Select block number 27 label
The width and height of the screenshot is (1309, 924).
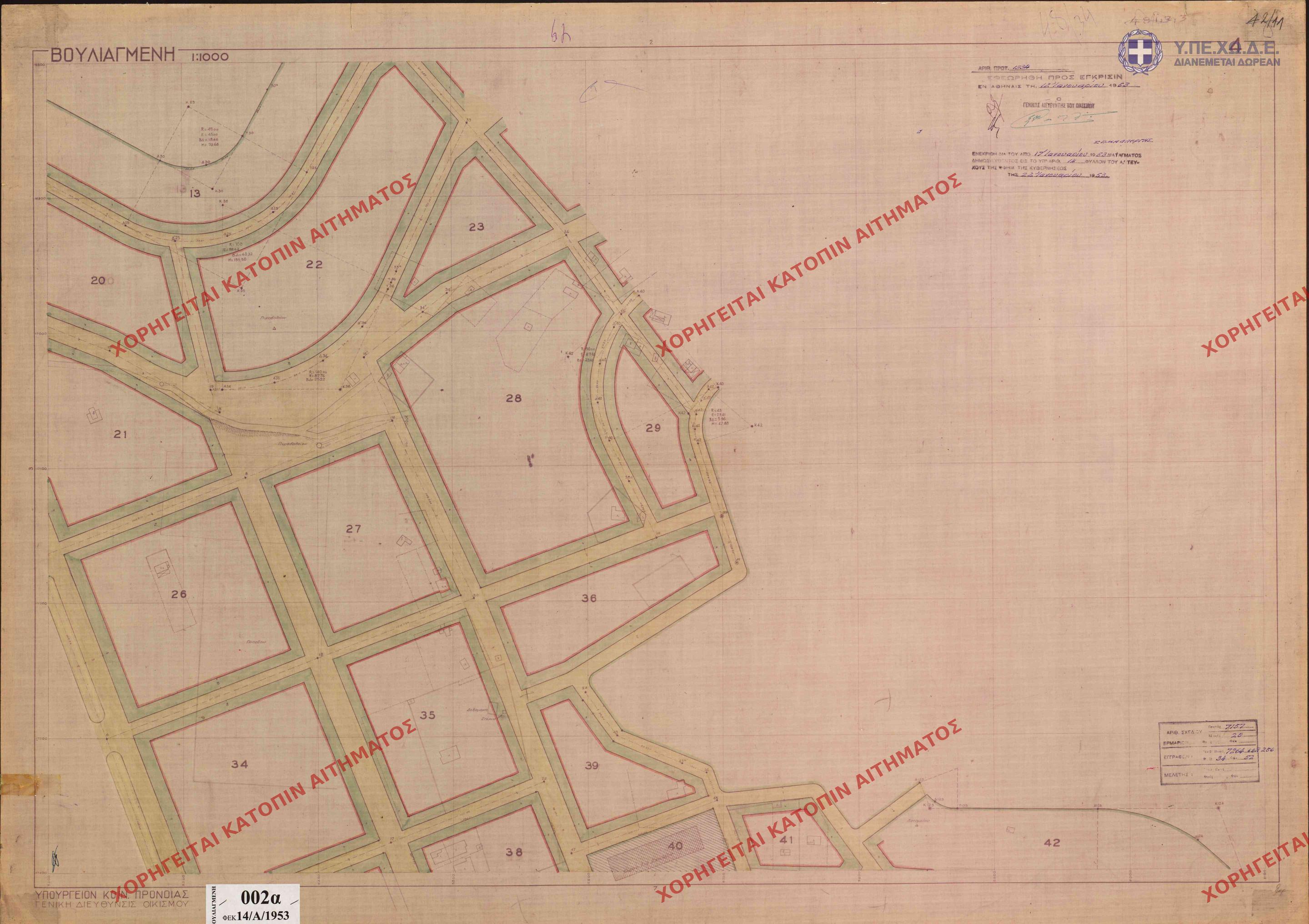[x=353, y=529]
